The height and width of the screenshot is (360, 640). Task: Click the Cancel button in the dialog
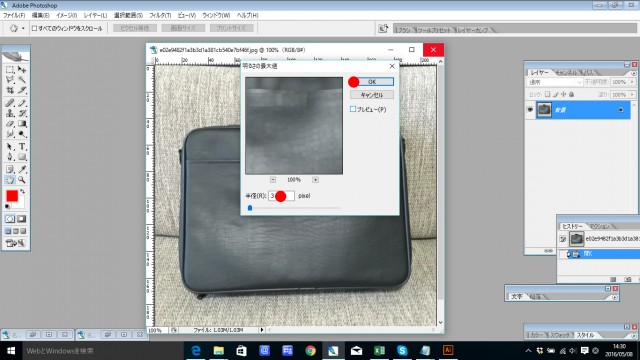click(x=372, y=95)
